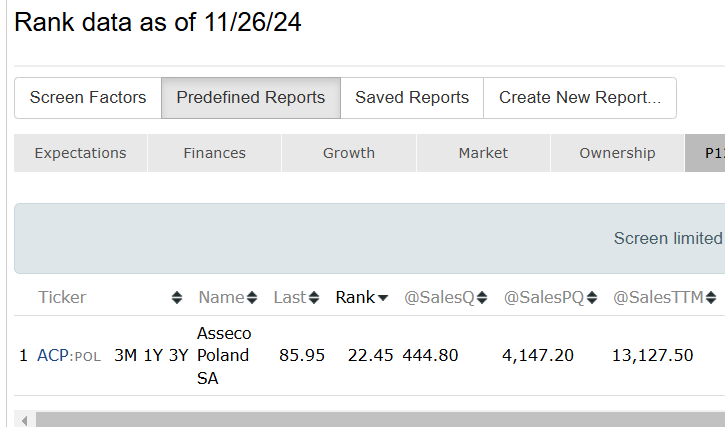Click the @SalesPQ column sort icon

click(592, 298)
